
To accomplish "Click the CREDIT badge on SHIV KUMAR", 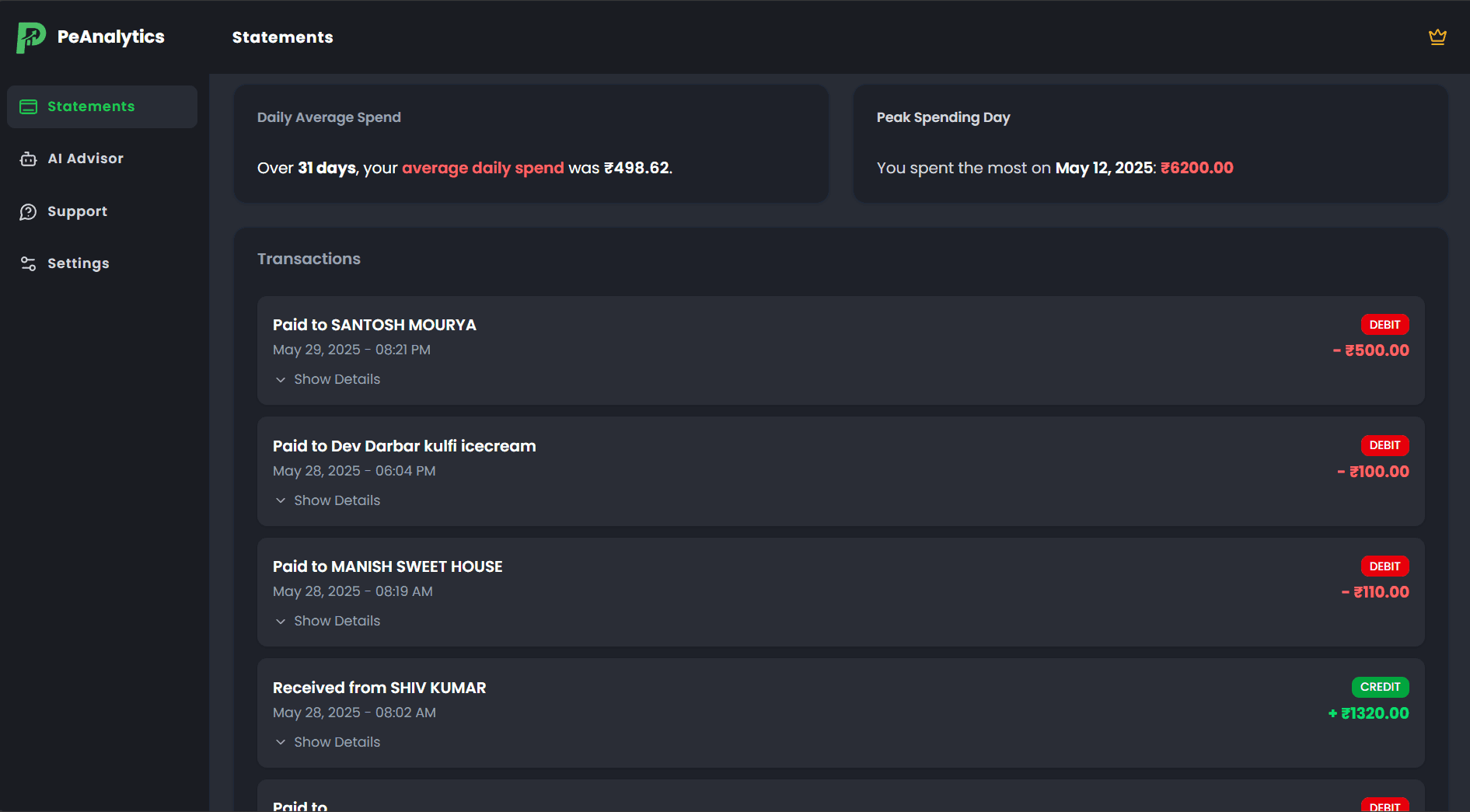I will [x=1380, y=687].
